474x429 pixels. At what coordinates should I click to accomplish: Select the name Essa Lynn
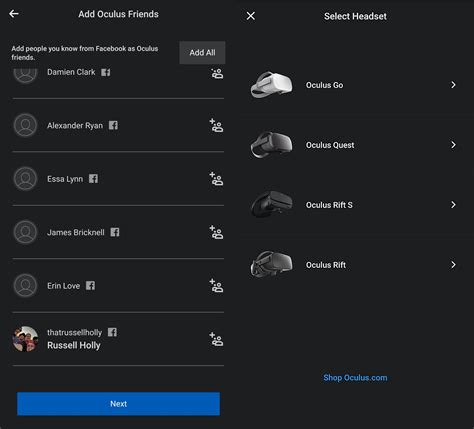coord(65,179)
